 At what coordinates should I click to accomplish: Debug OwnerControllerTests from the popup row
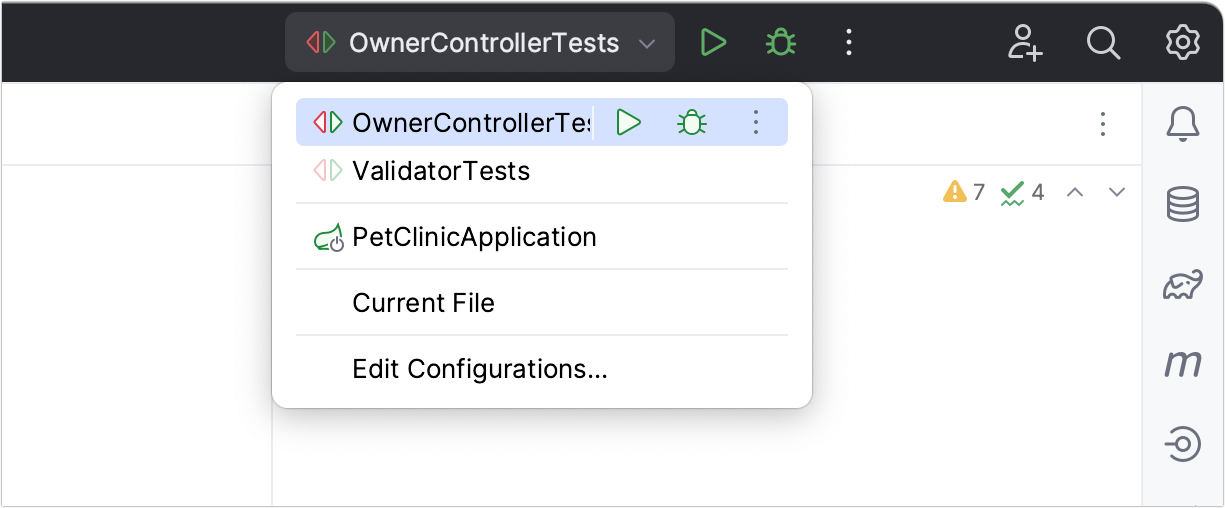[692, 122]
